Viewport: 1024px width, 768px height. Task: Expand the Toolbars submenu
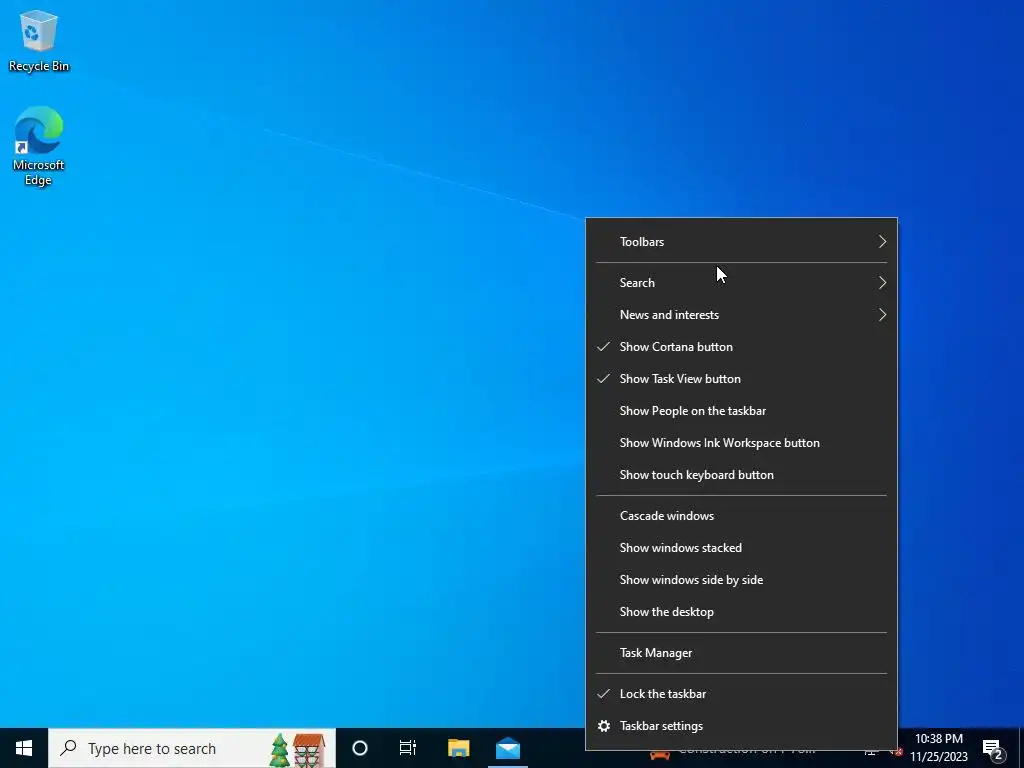741,242
